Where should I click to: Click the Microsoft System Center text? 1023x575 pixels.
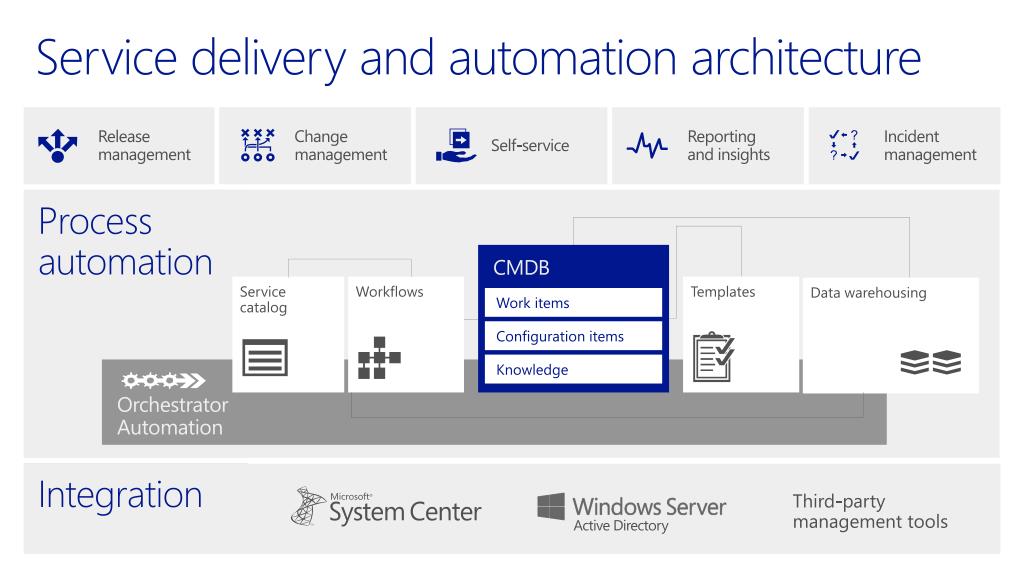pos(405,508)
